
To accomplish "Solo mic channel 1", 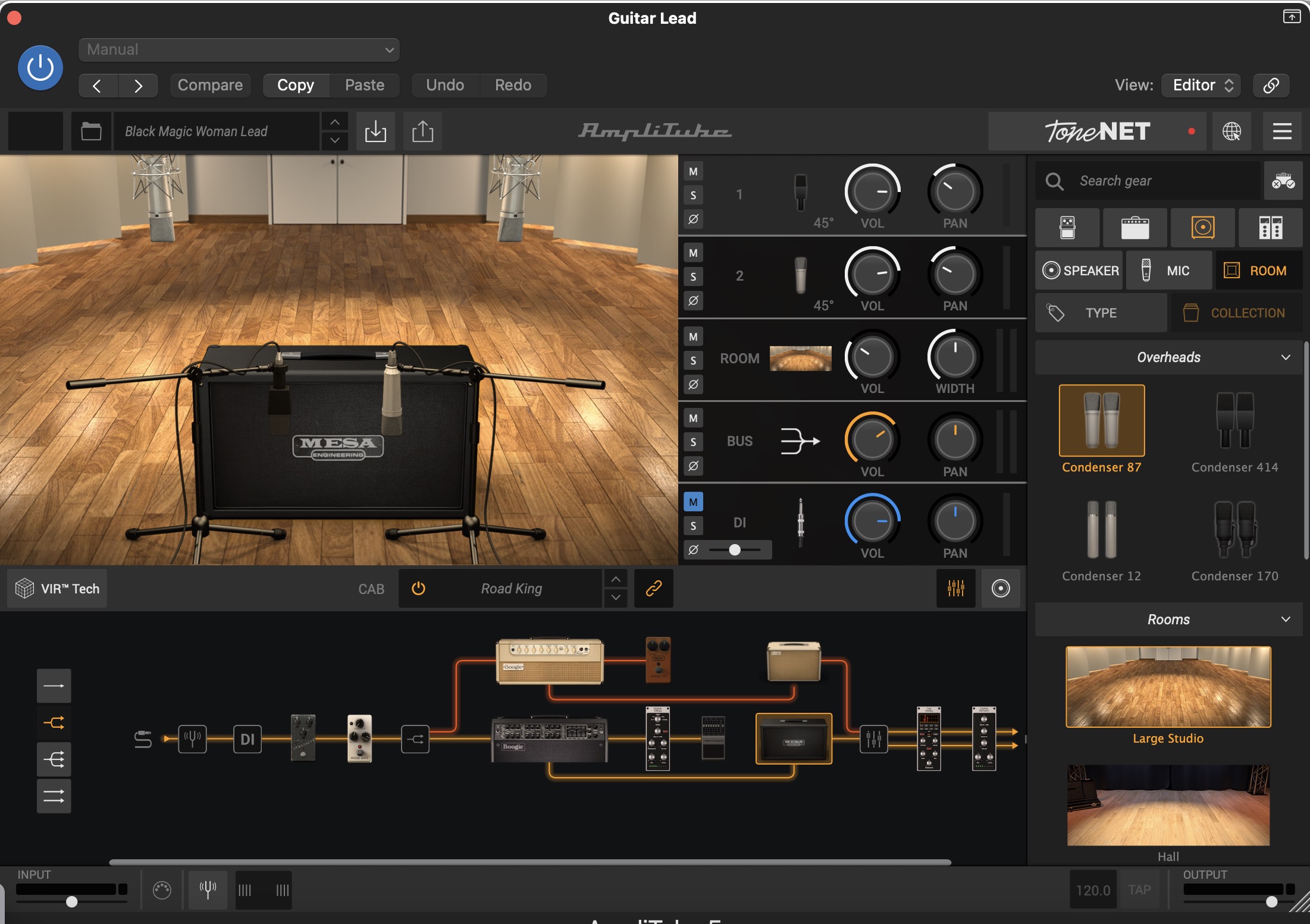I will point(693,195).
